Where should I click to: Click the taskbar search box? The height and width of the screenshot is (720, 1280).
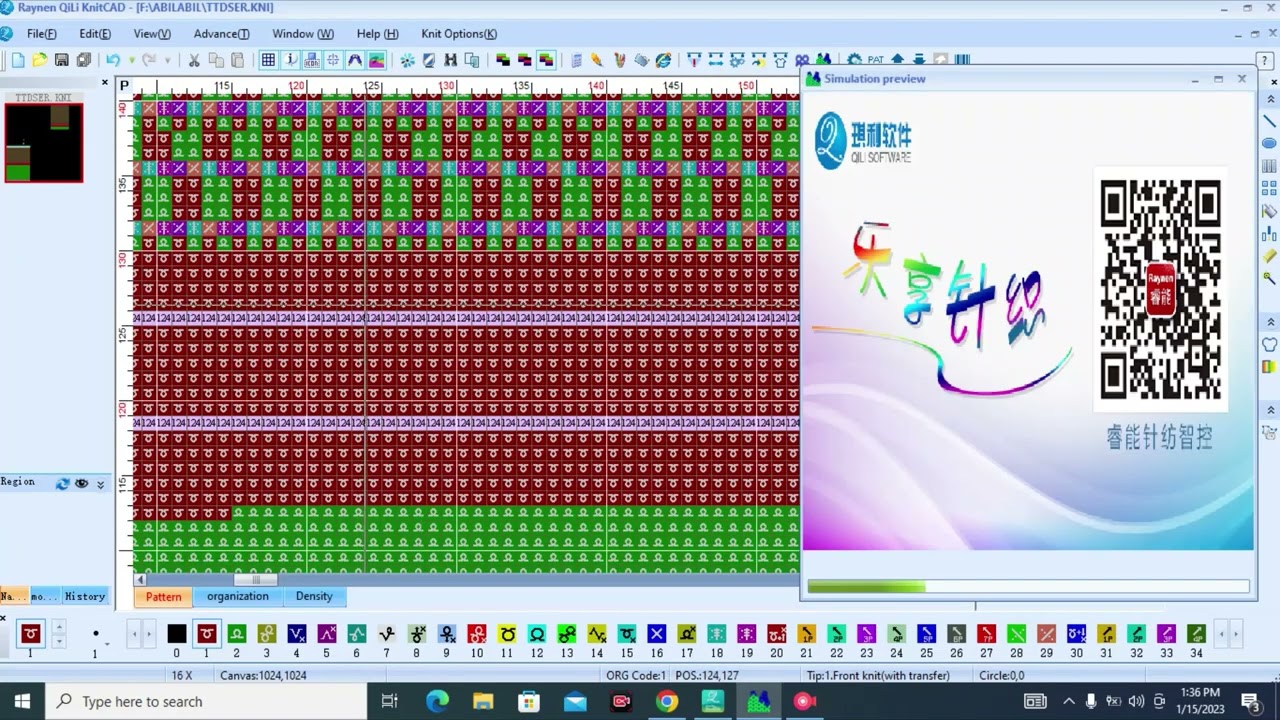206,702
